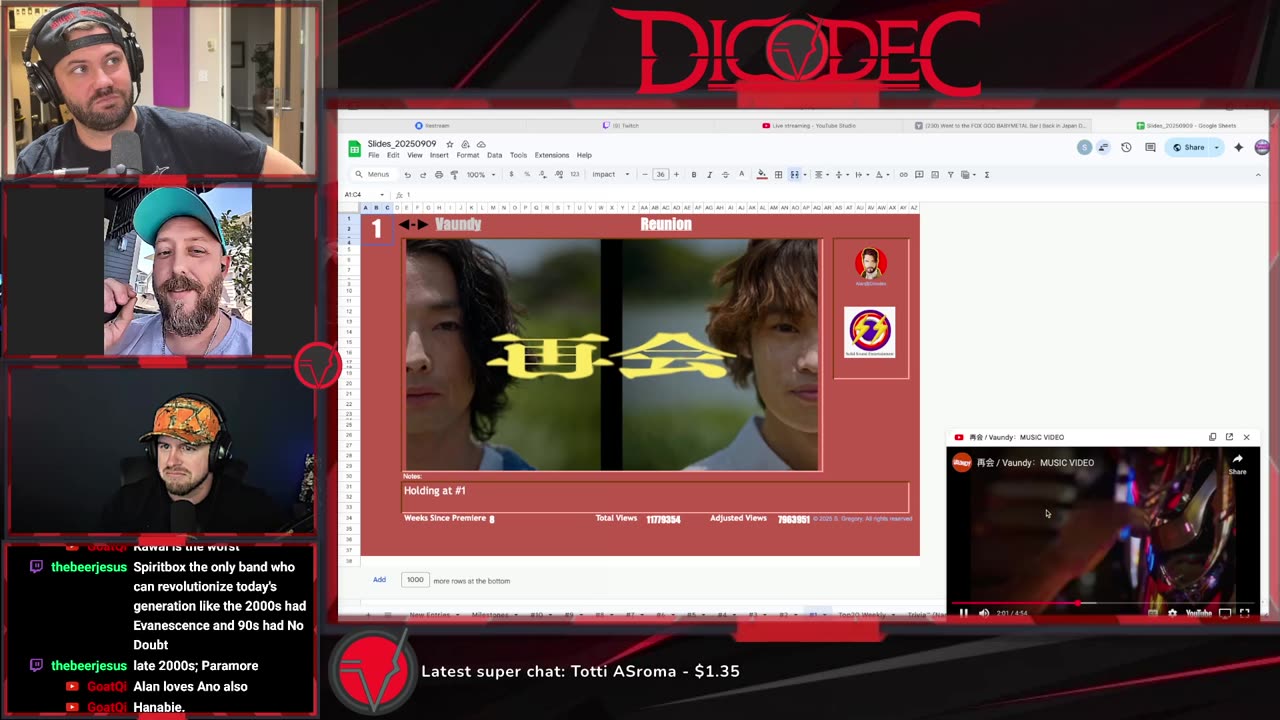Viewport: 1280px width, 720px height.
Task: Open the Format menu
Action: pyautogui.click(x=467, y=155)
